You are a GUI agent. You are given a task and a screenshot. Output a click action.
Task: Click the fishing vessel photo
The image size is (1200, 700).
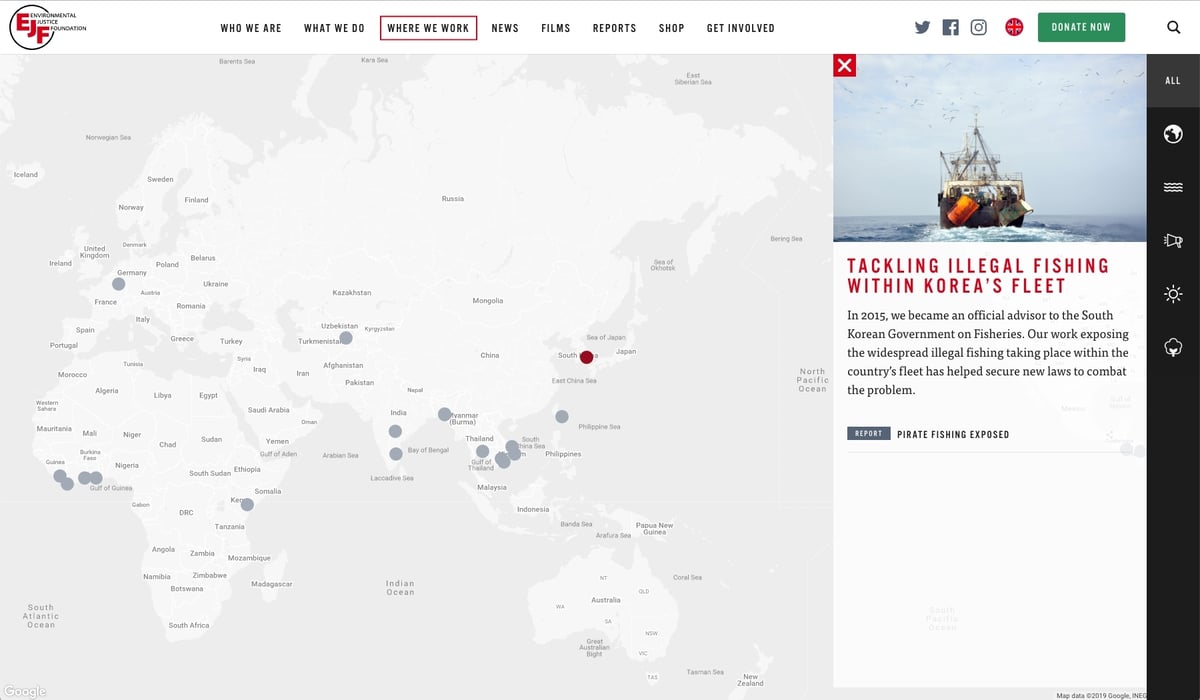990,148
